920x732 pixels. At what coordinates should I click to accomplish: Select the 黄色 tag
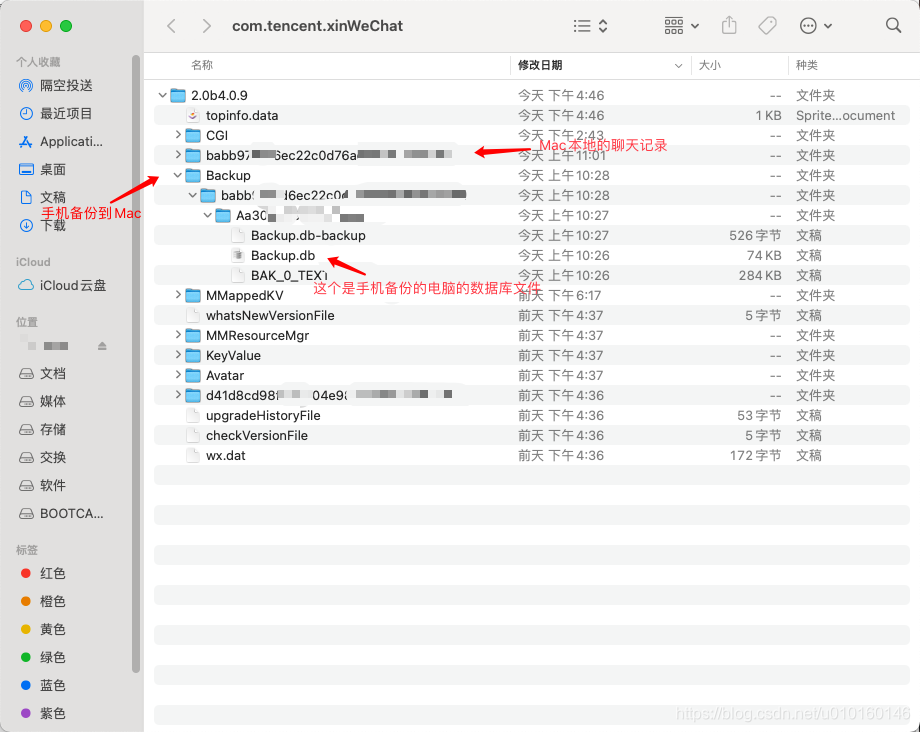(x=42, y=629)
